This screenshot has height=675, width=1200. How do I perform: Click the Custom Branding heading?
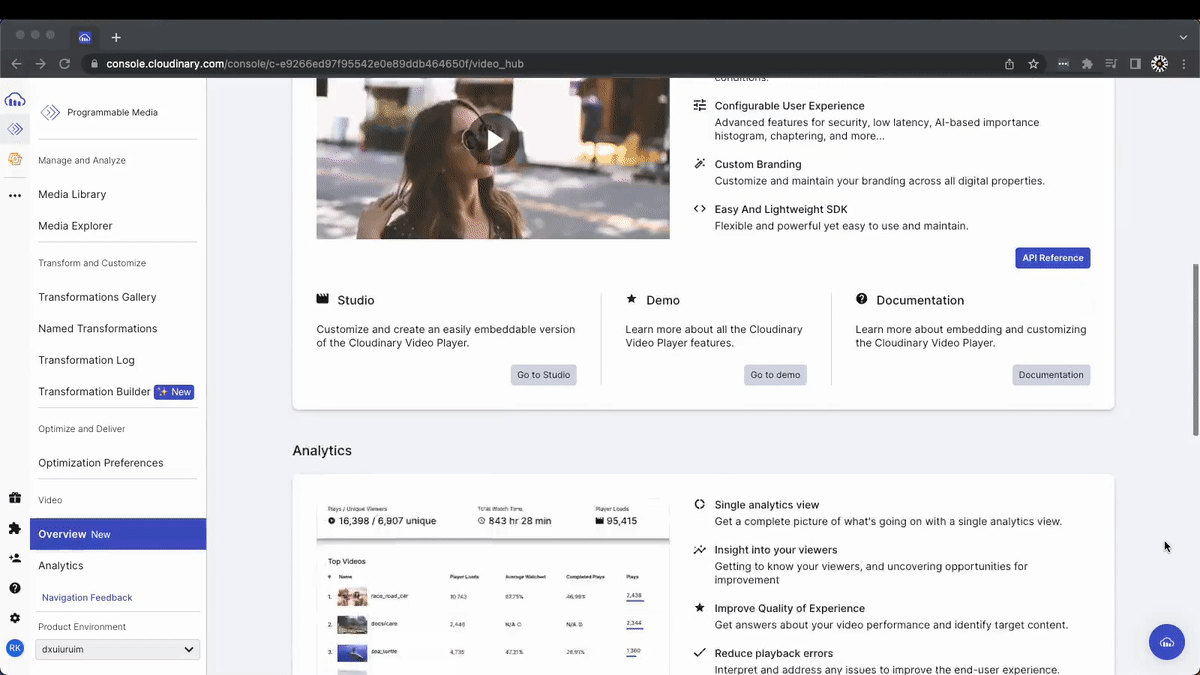tap(757, 164)
